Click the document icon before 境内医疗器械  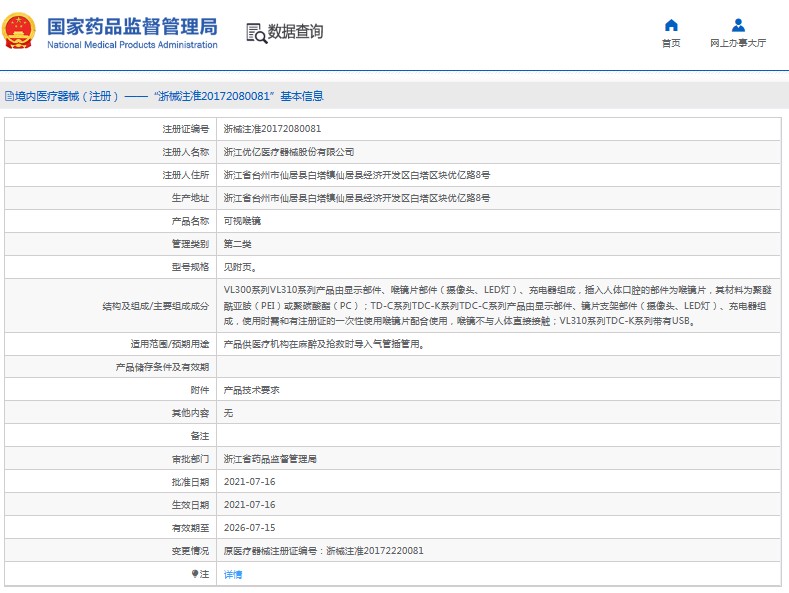9,96
